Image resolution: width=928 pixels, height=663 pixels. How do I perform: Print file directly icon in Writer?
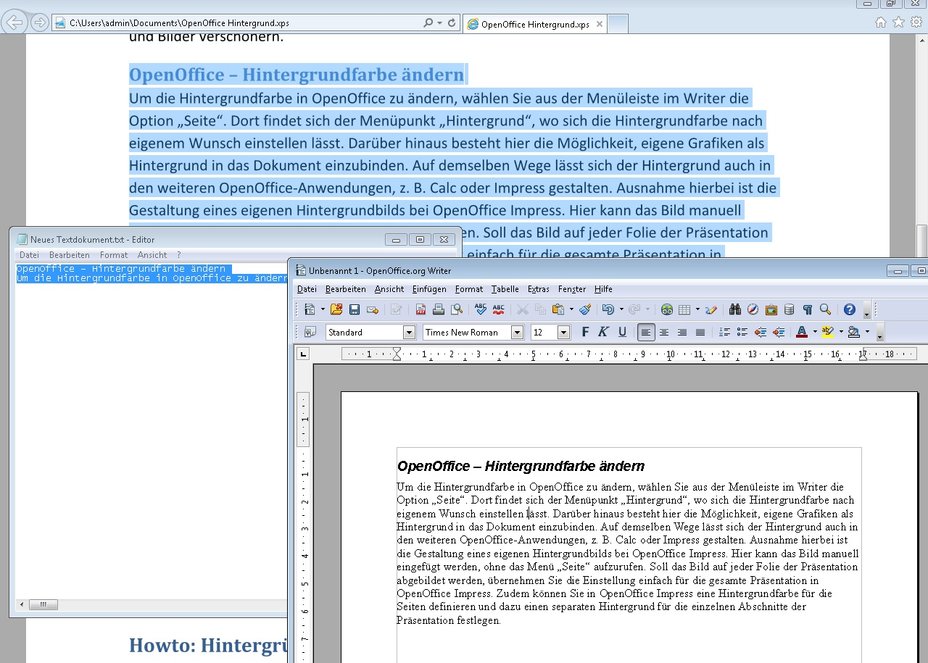pyautogui.click(x=439, y=309)
